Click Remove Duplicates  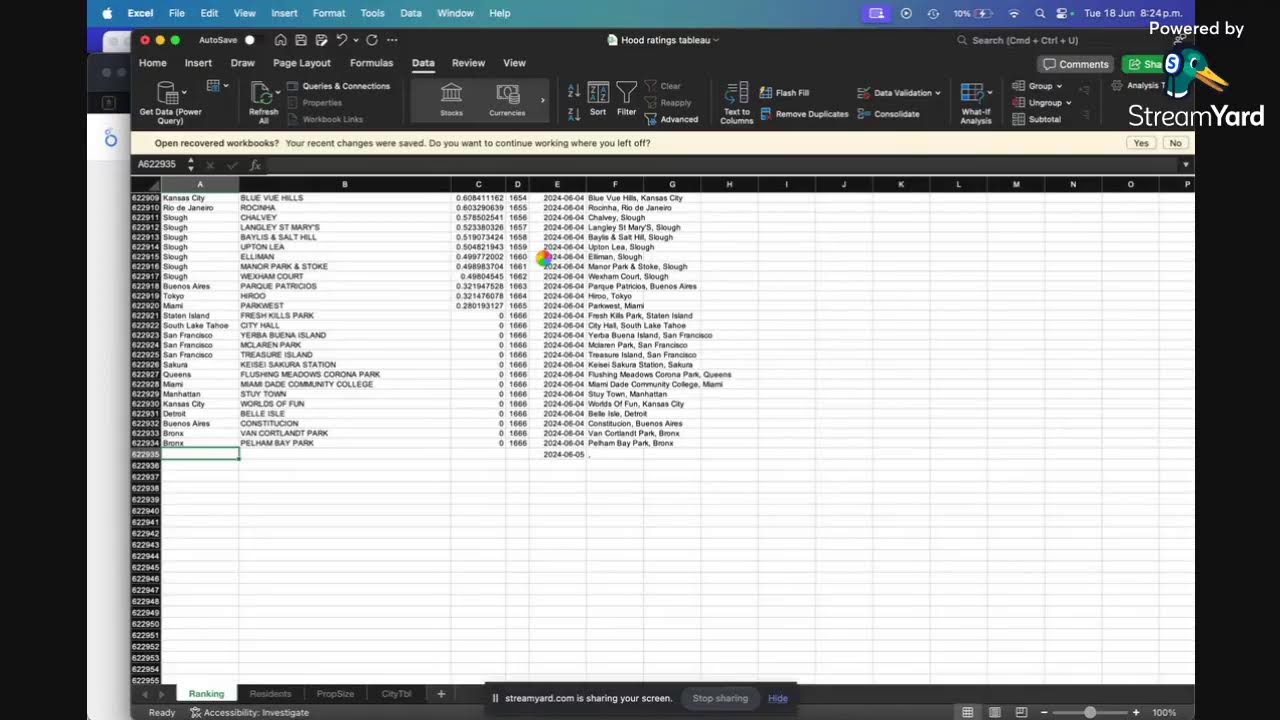click(x=804, y=114)
